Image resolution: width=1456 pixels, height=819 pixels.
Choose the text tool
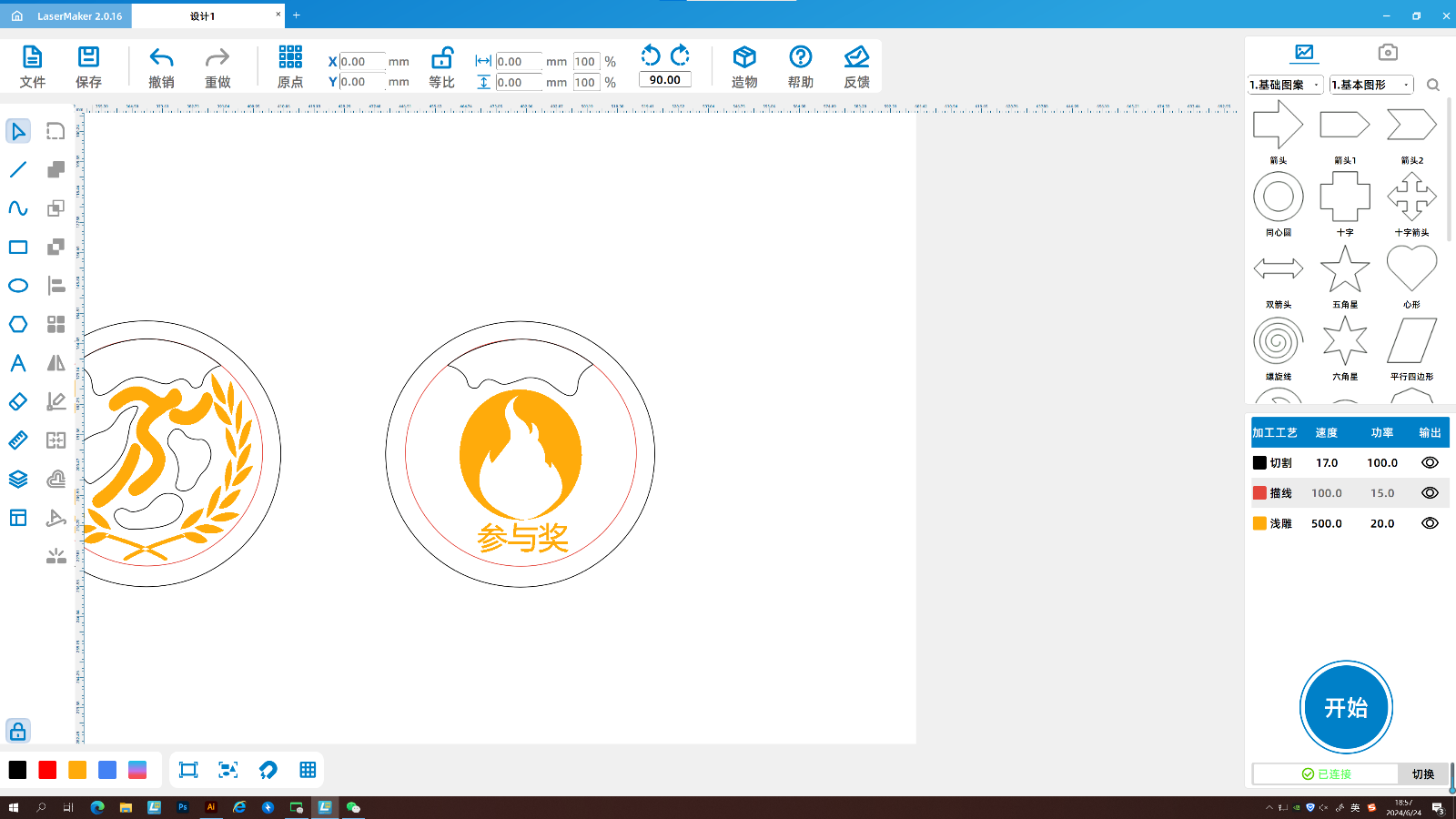pyautogui.click(x=18, y=363)
